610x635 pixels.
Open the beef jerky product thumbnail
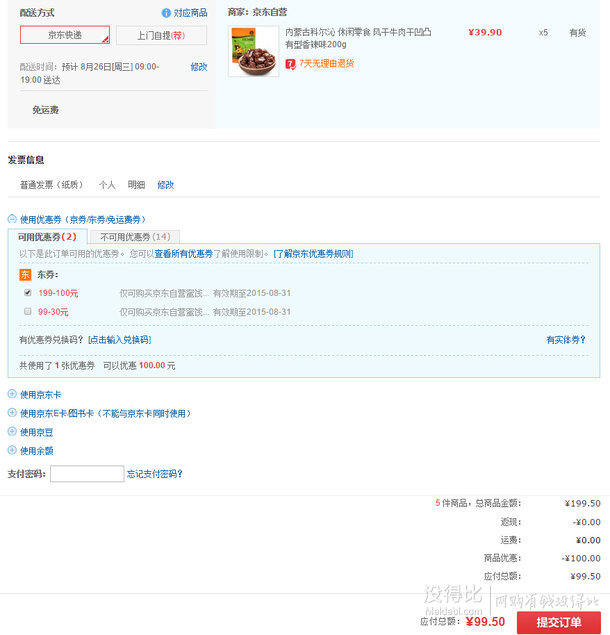(254, 51)
